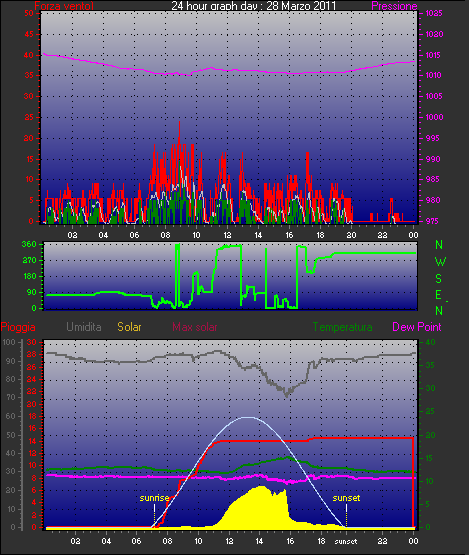Select the 'Temperatura' legend label

[x=342, y=327]
